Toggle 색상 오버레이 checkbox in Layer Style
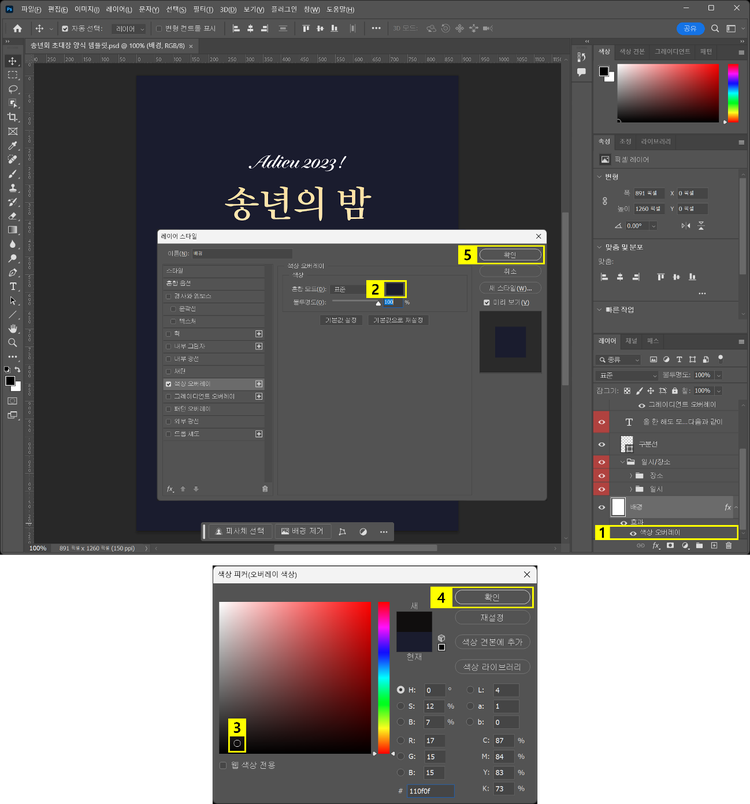The image size is (750, 804). pos(168,384)
